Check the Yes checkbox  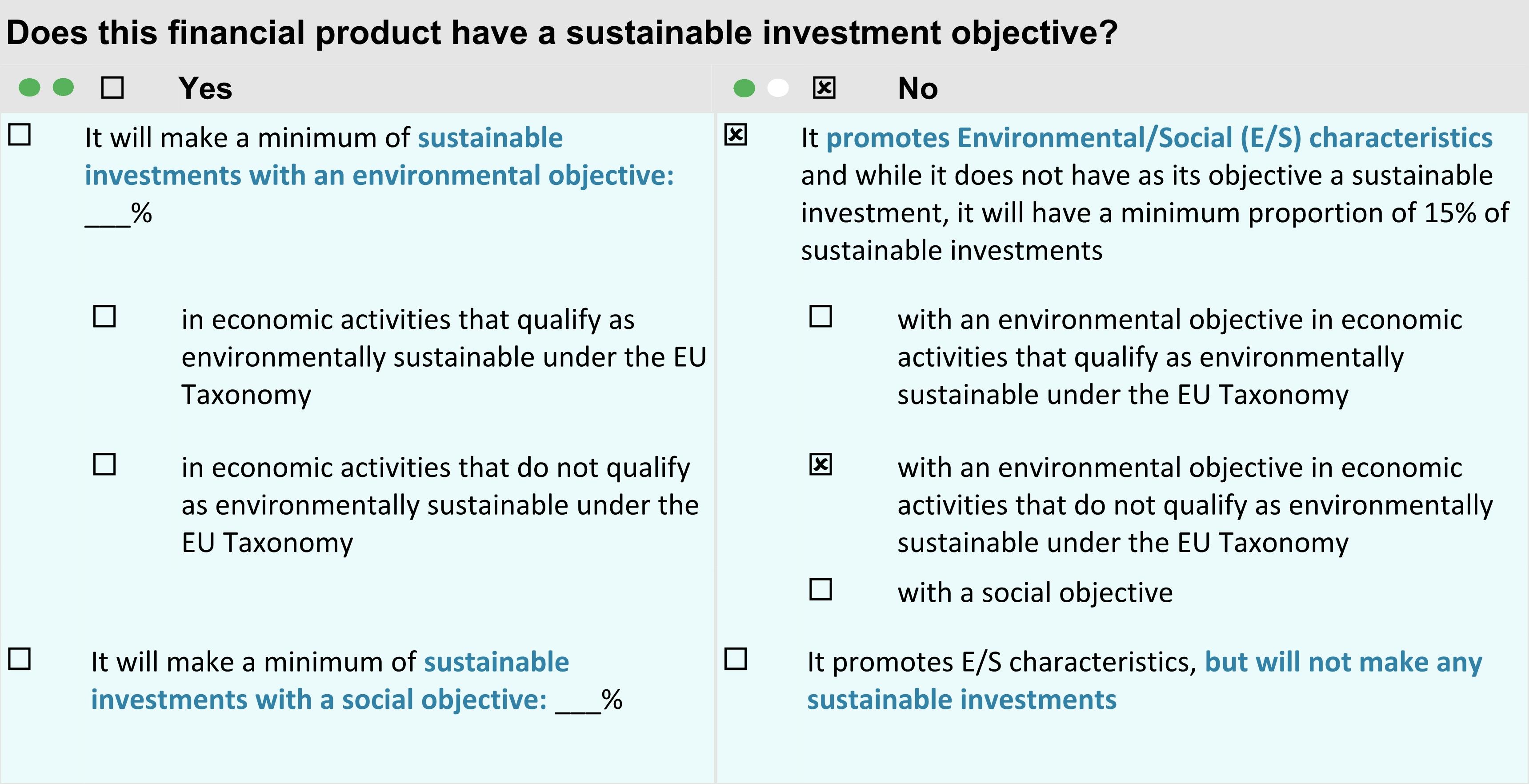(112, 88)
